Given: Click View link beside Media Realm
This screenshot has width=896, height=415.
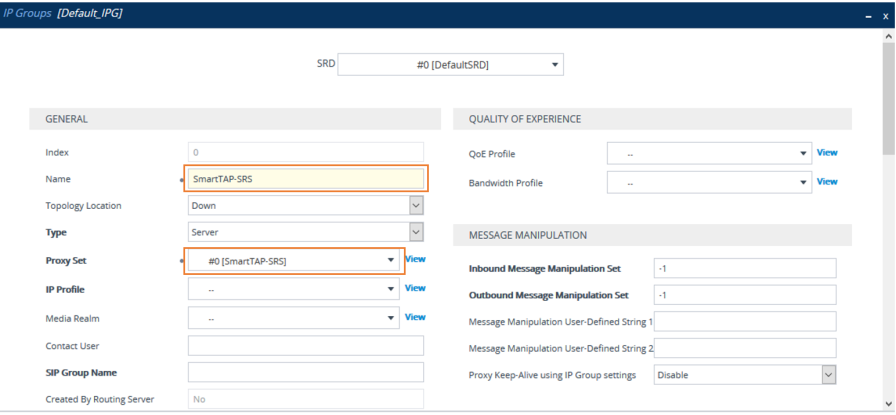Looking at the screenshot, I should click(x=415, y=317).
